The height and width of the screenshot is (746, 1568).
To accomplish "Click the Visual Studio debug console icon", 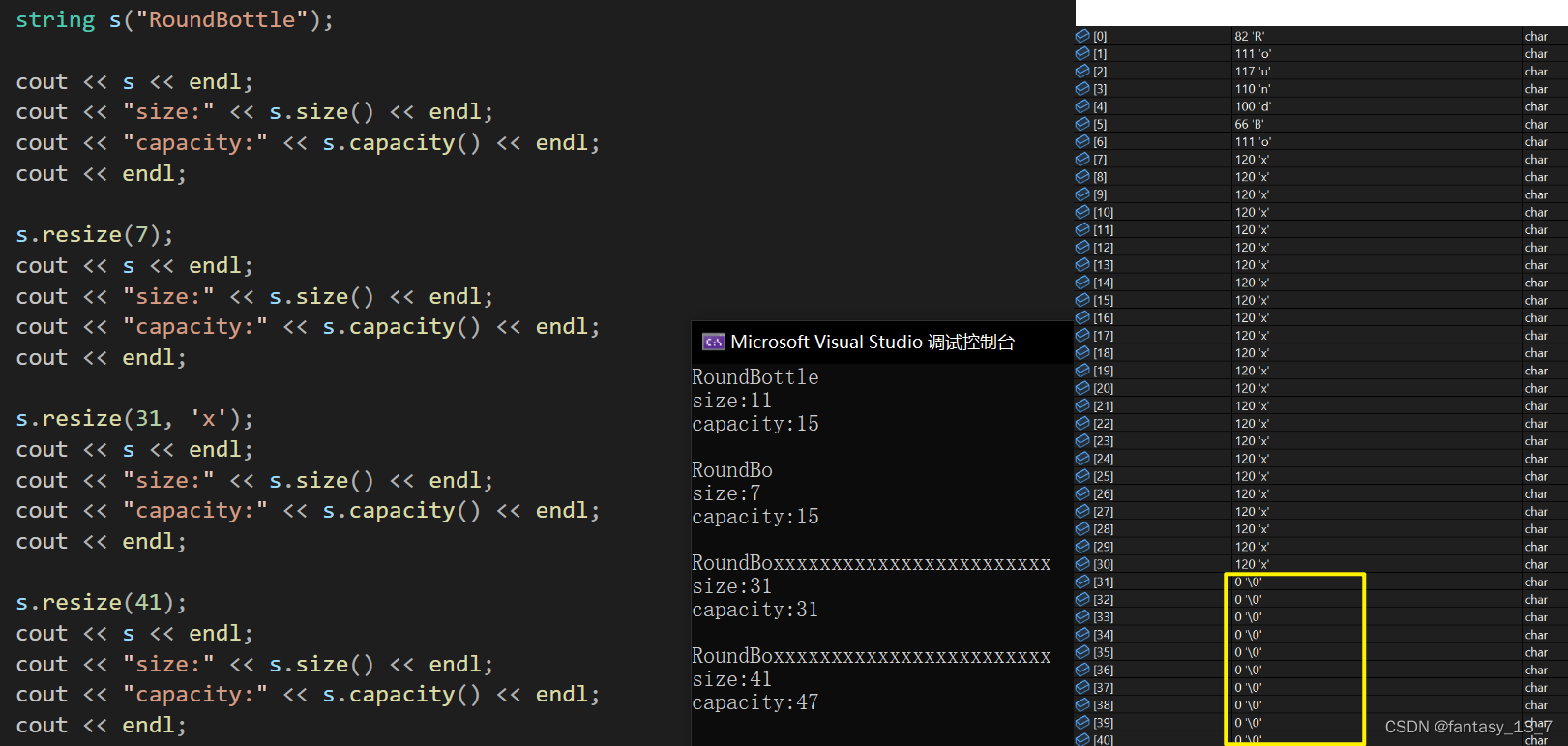I will click(714, 342).
